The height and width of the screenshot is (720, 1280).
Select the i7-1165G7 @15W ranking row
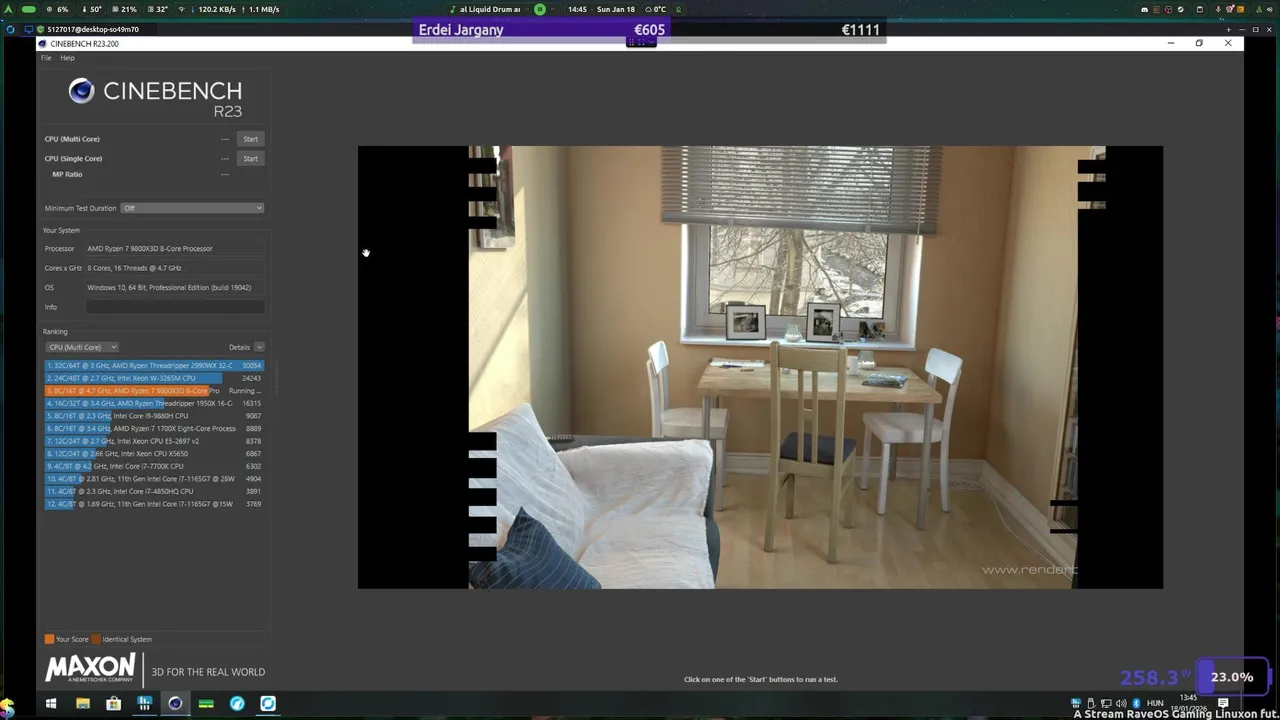[154, 504]
